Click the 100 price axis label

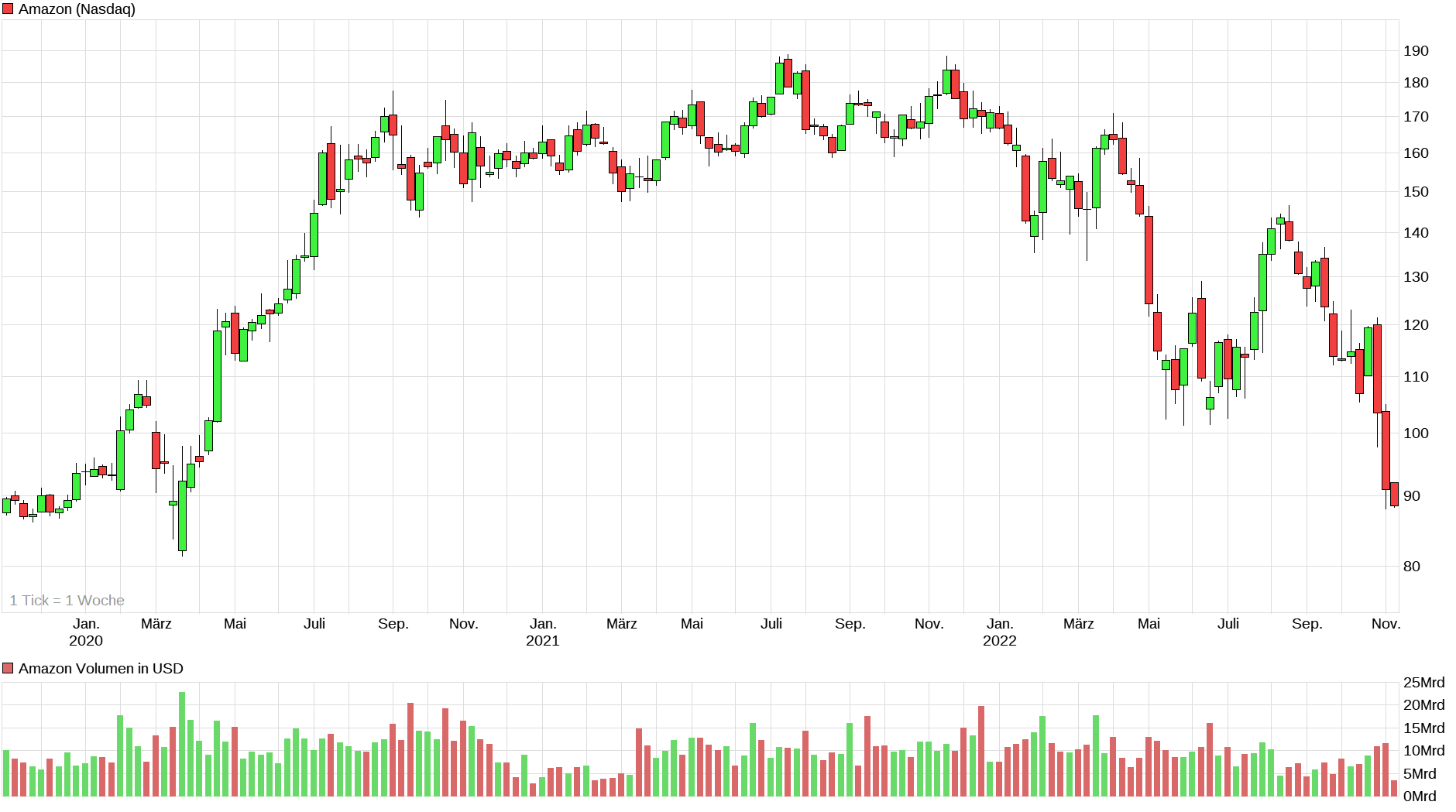[1416, 433]
